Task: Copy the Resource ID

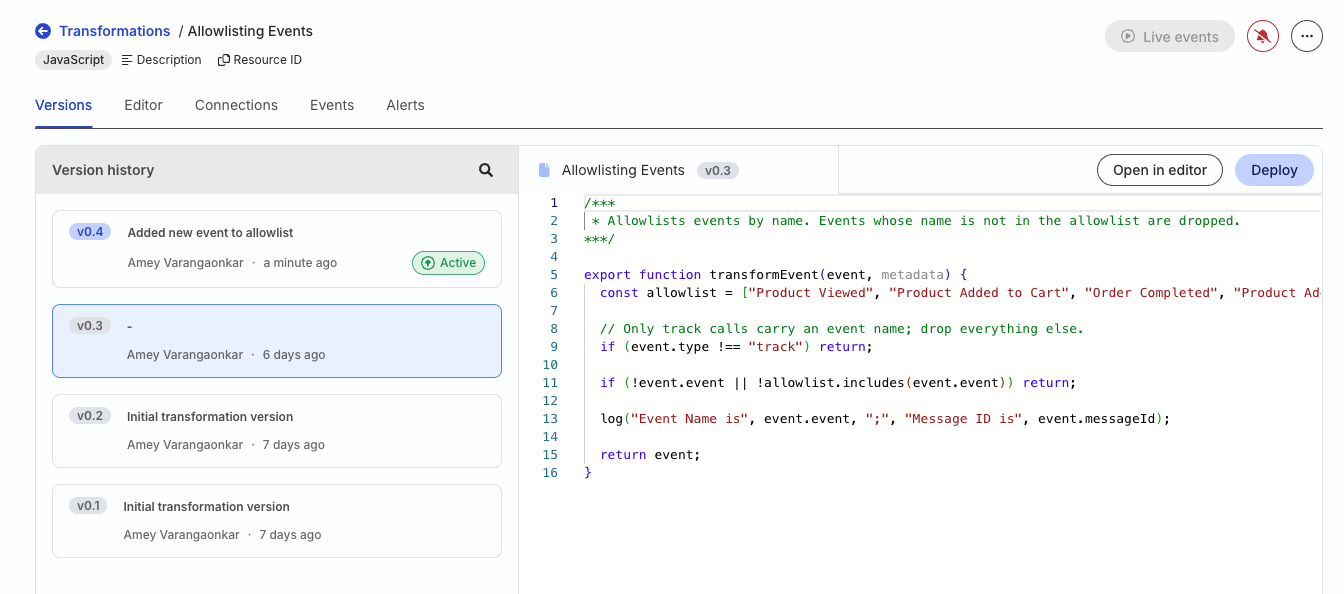Action: pyautogui.click(x=260, y=60)
